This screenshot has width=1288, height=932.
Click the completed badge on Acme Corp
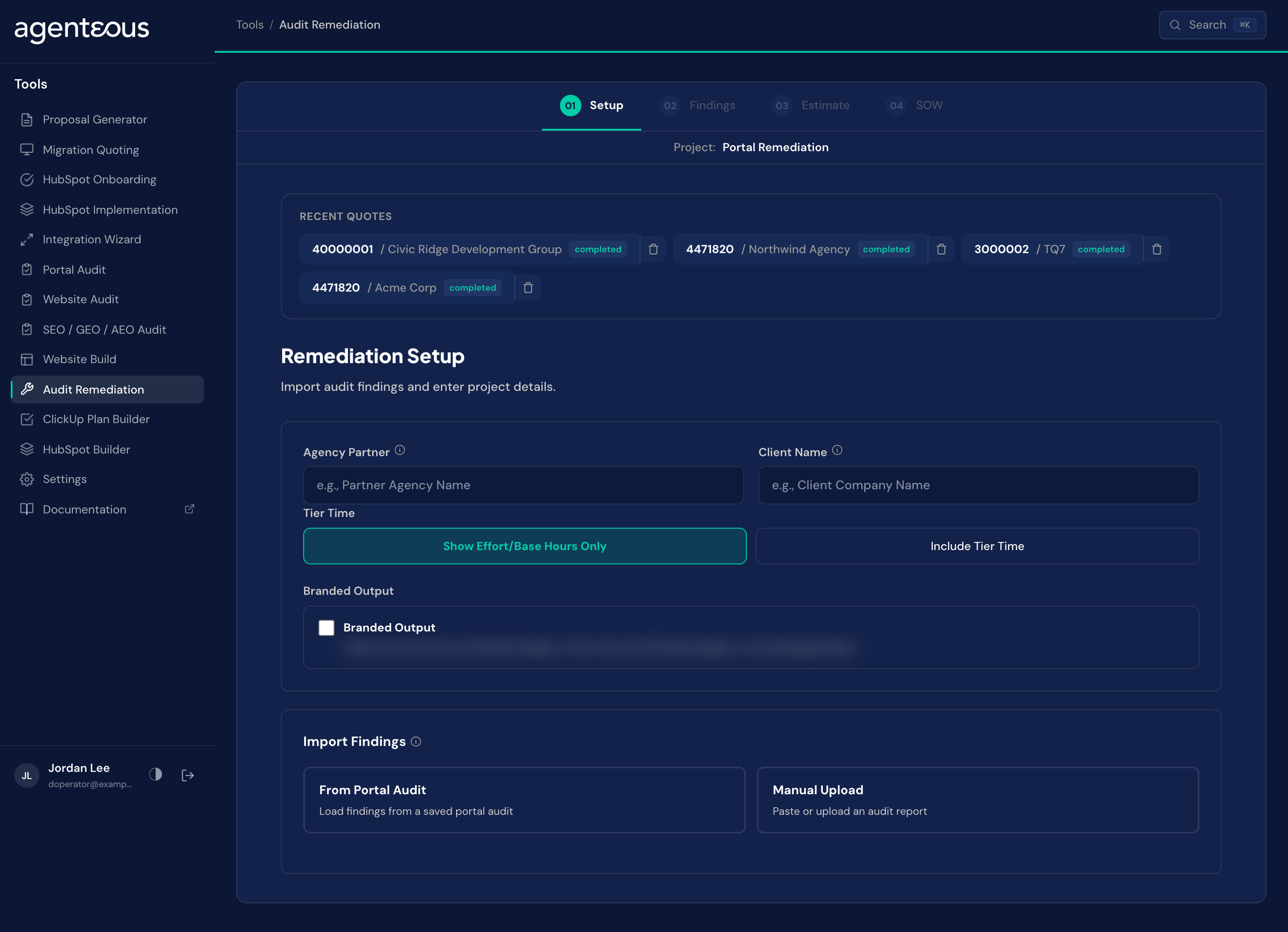pyautogui.click(x=473, y=288)
